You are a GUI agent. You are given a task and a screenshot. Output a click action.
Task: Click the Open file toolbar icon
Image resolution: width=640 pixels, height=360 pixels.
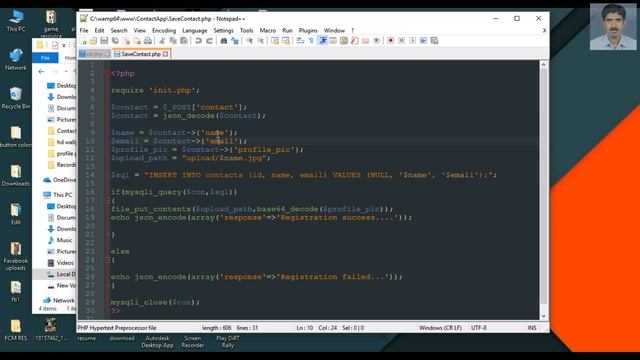(x=93, y=41)
